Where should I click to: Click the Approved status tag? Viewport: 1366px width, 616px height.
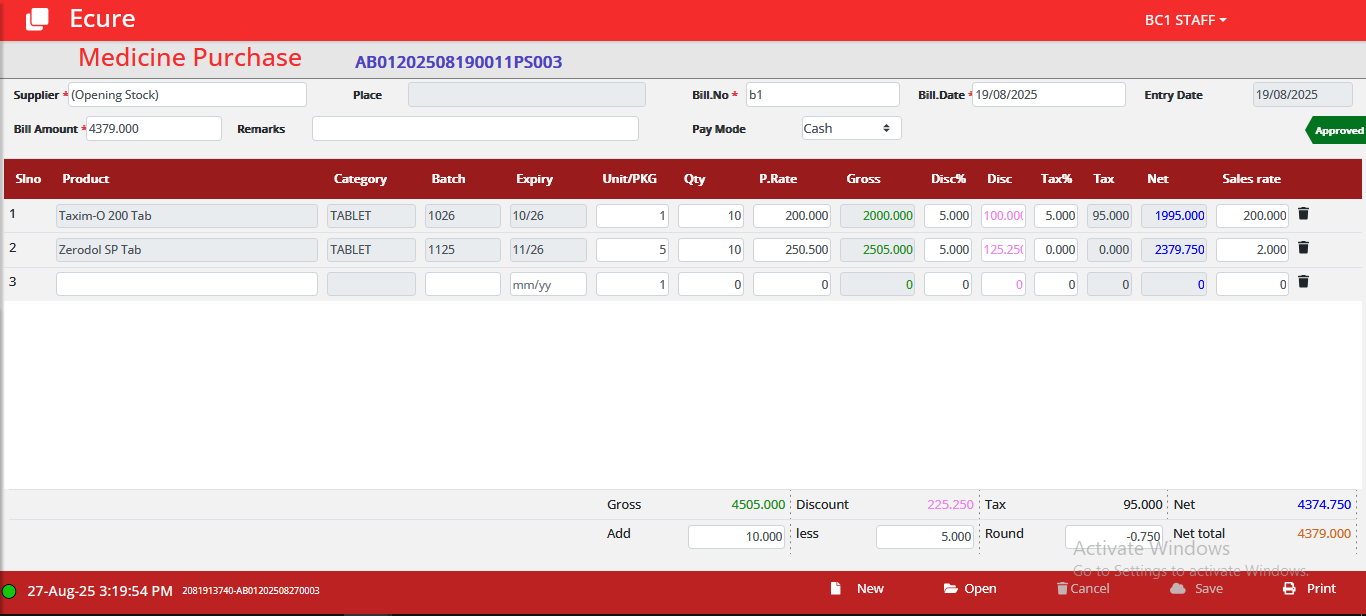pos(1337,131)
